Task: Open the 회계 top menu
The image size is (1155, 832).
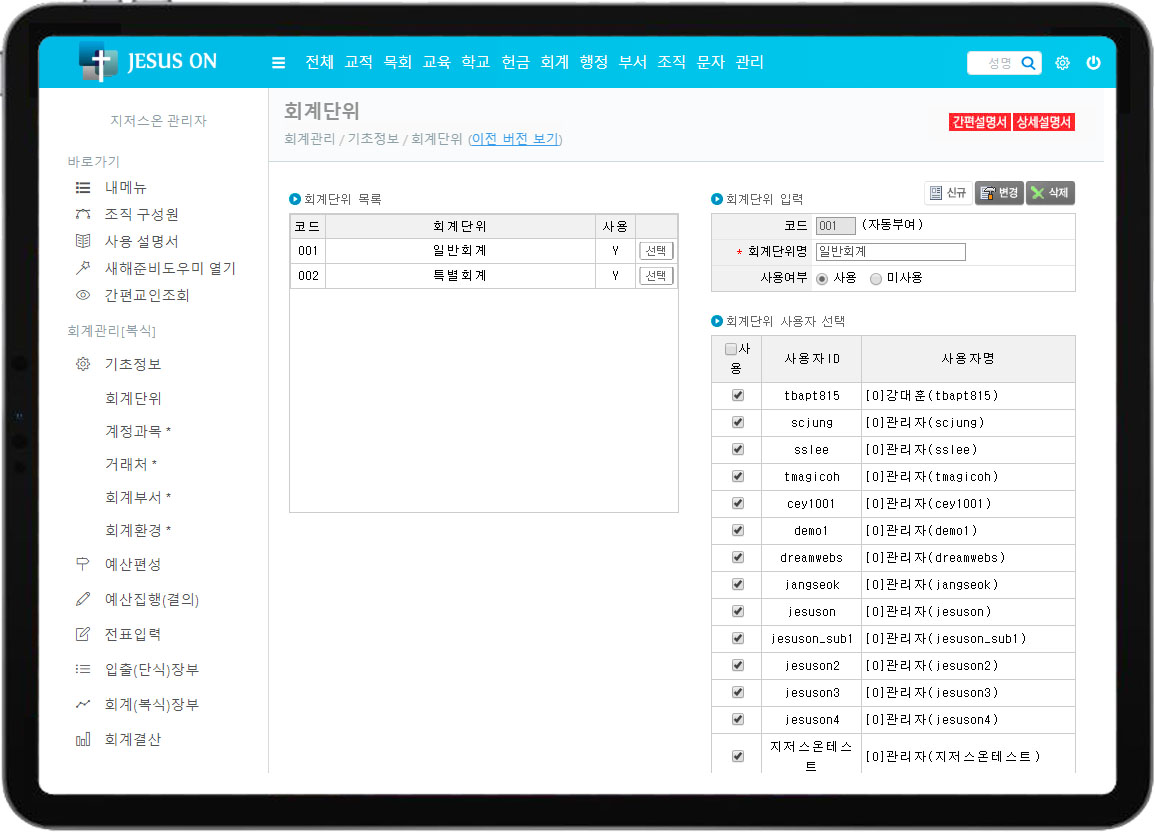Action: pyautogui.click(x=554, y=62)
